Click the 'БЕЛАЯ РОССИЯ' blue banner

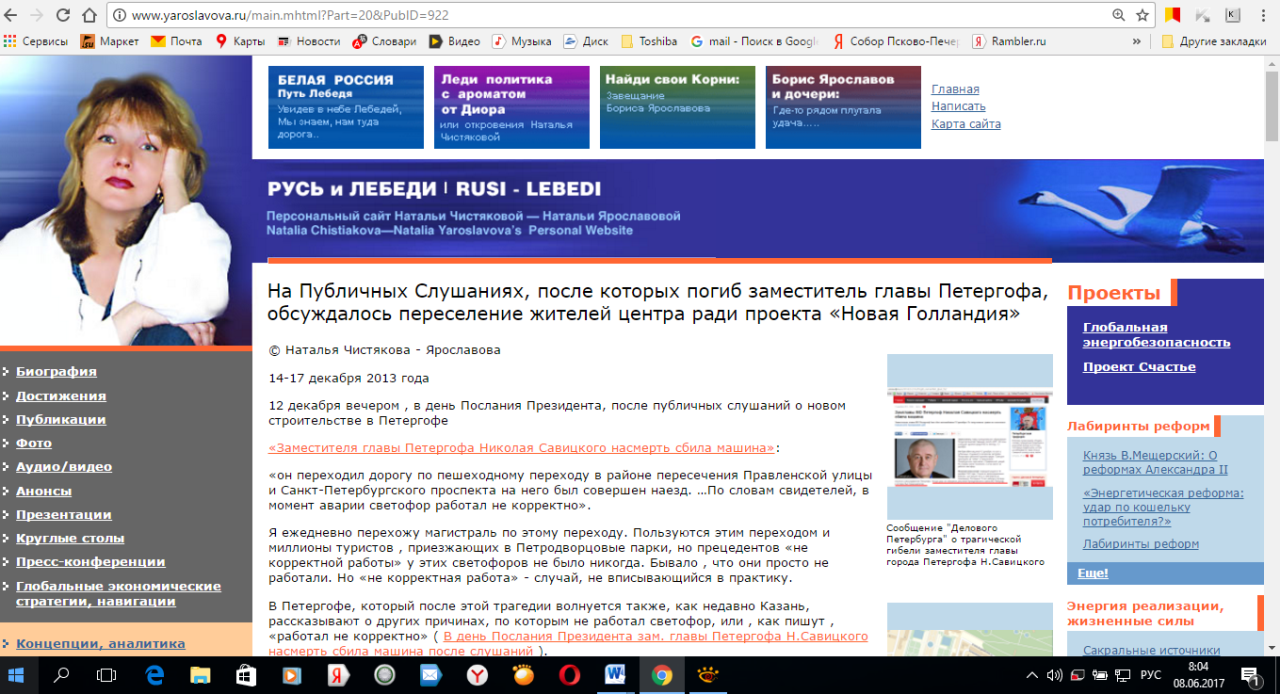click(x=345, y=107)
